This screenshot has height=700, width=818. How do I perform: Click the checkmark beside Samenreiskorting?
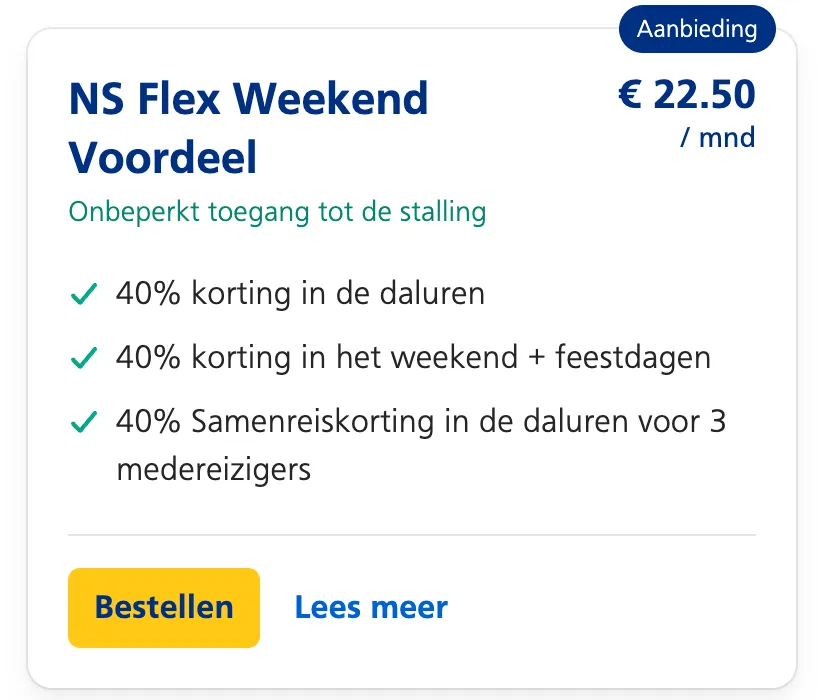tap(84, 422)
